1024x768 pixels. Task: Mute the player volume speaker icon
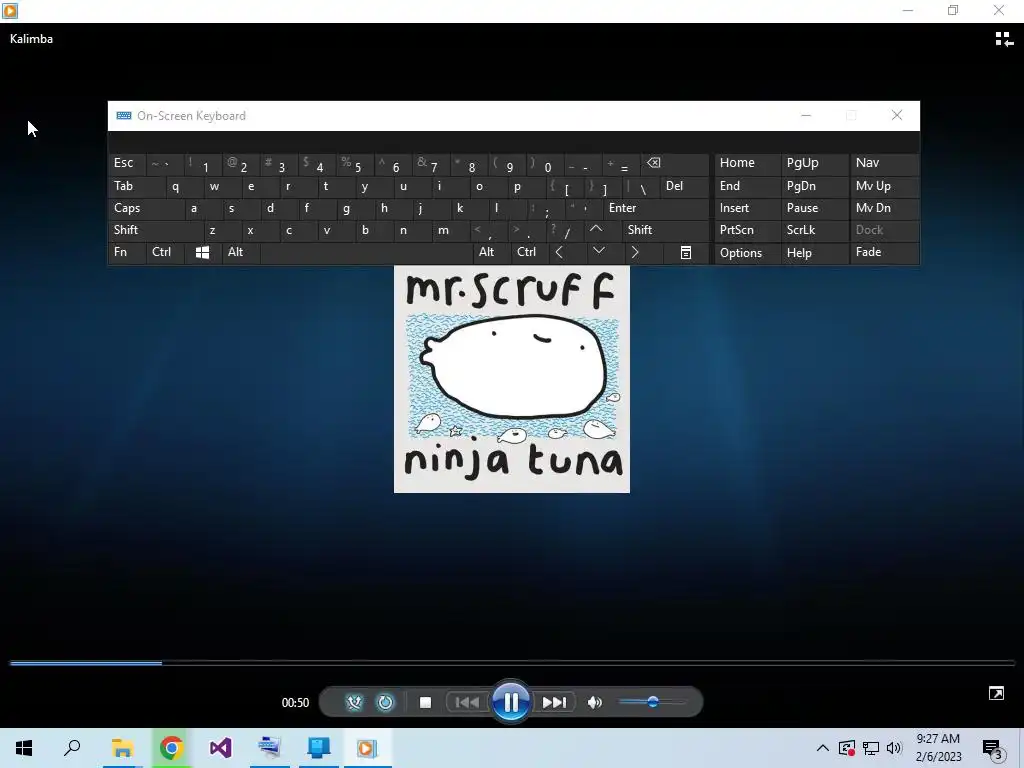coord(594,703)
